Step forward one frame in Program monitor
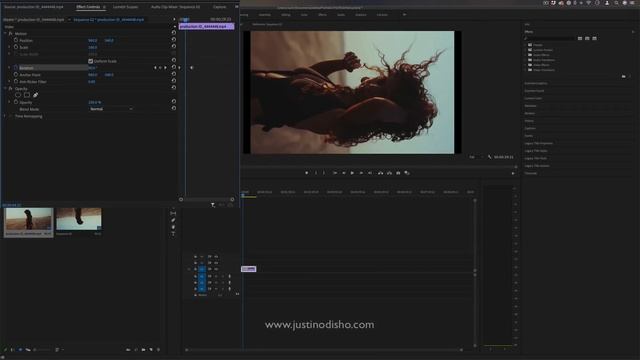640x360 pixels. 361,173
